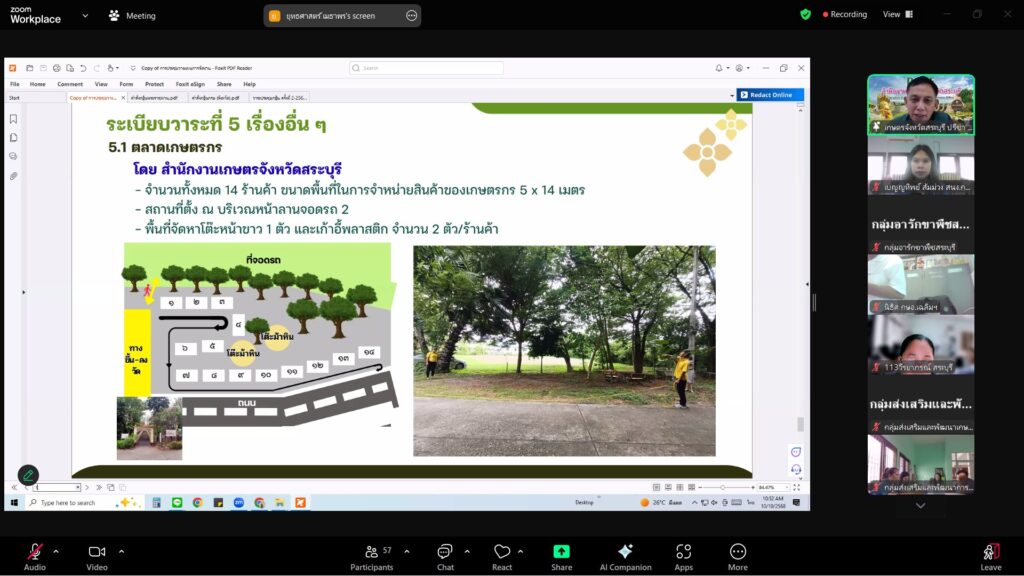This screenshot has width=1024, height=576.
Task: Click the green encryption shield icon
Action: point(805,15)
